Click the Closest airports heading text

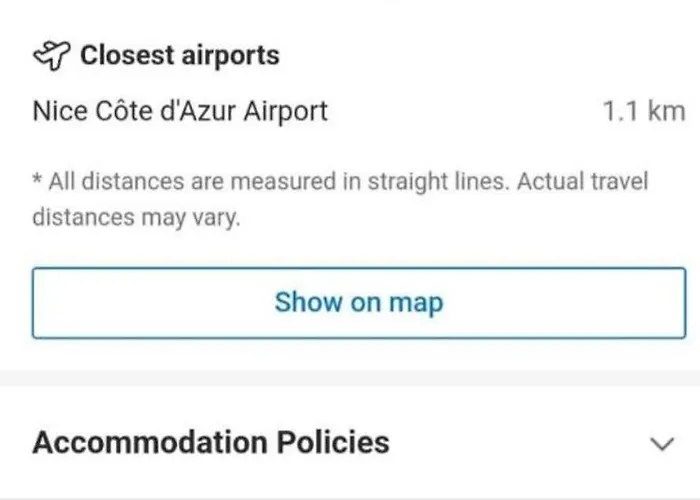180,55
